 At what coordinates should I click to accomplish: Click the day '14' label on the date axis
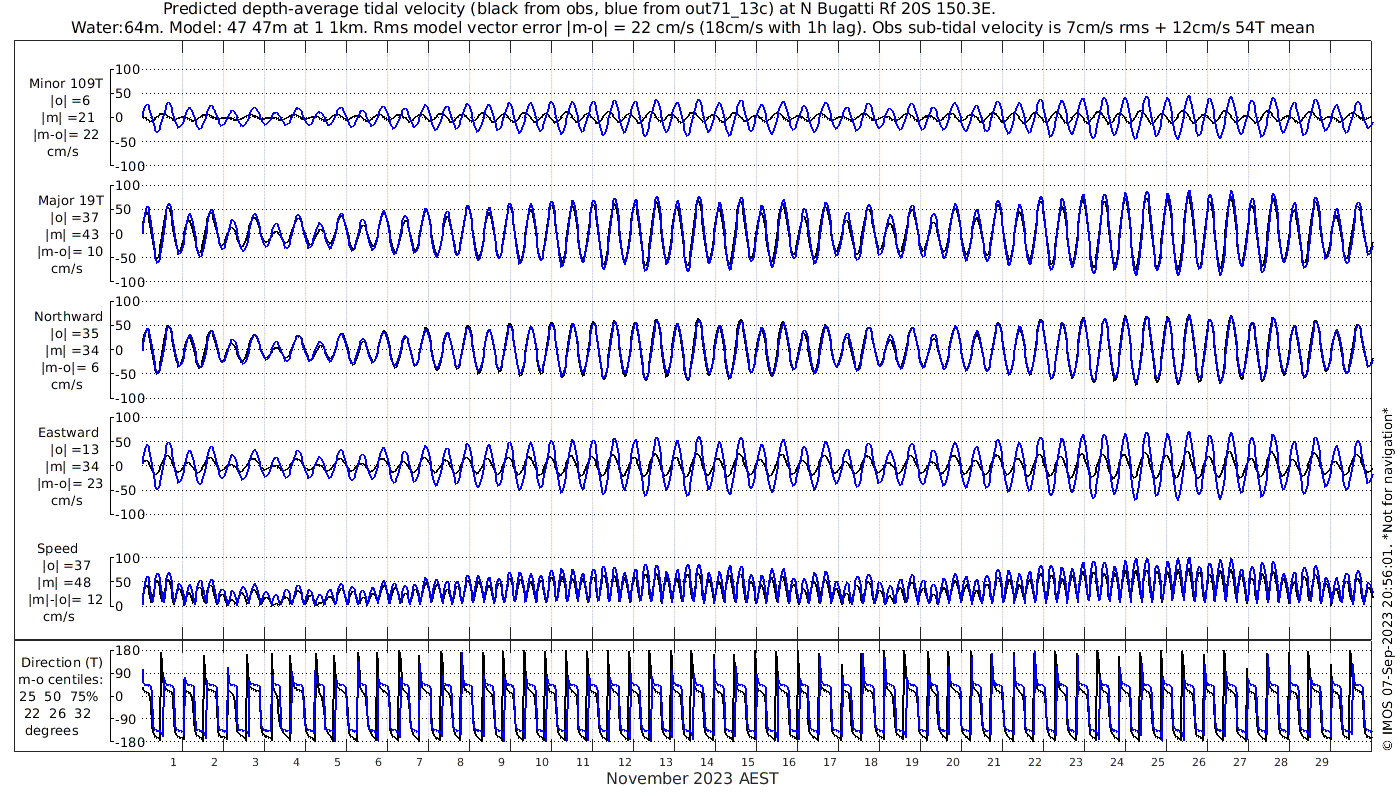pos(706,761)
